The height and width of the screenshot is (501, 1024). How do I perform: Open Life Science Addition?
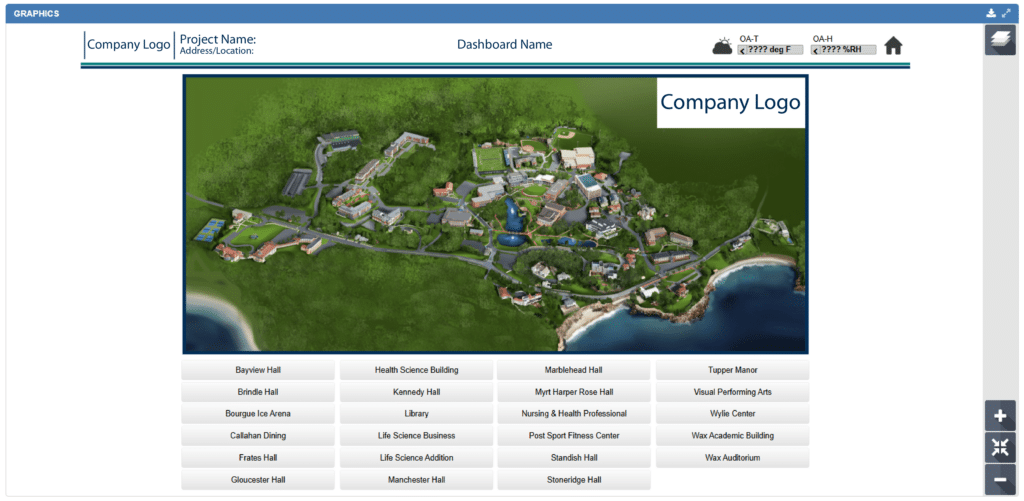click(x=417, y=458)
